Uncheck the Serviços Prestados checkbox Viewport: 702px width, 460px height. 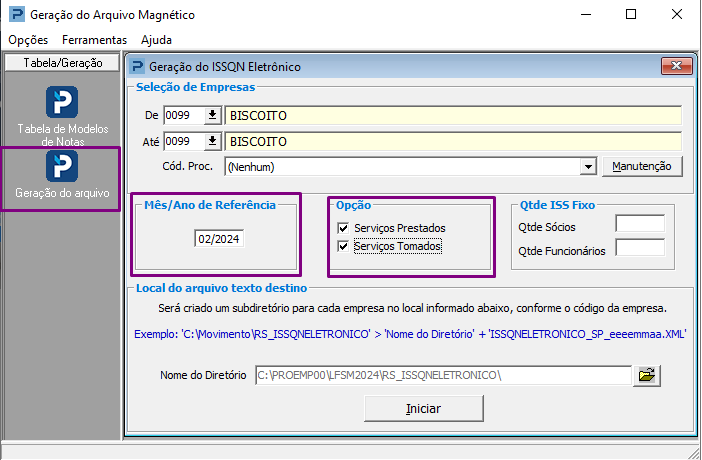pos(343,228)
